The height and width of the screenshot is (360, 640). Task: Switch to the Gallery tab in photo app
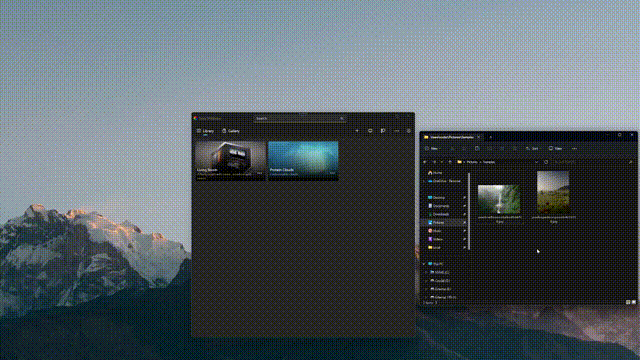(231, 131)
